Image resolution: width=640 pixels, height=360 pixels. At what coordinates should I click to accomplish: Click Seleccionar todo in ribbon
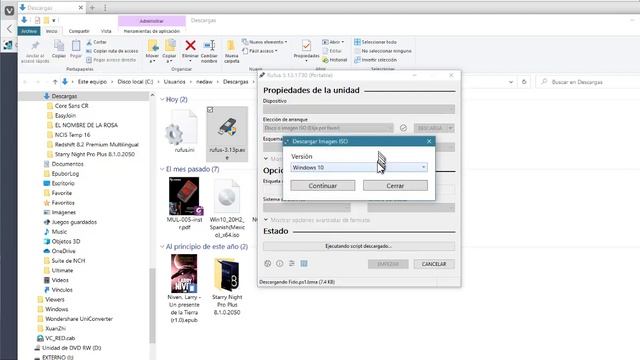(x=376, y=42)
